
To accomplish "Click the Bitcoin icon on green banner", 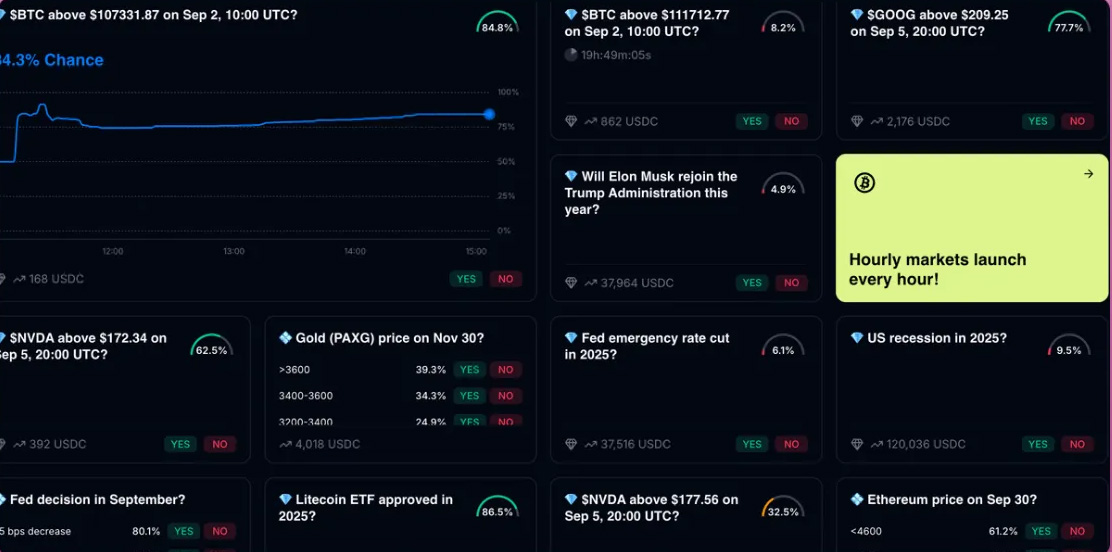I will pos(865,182).
